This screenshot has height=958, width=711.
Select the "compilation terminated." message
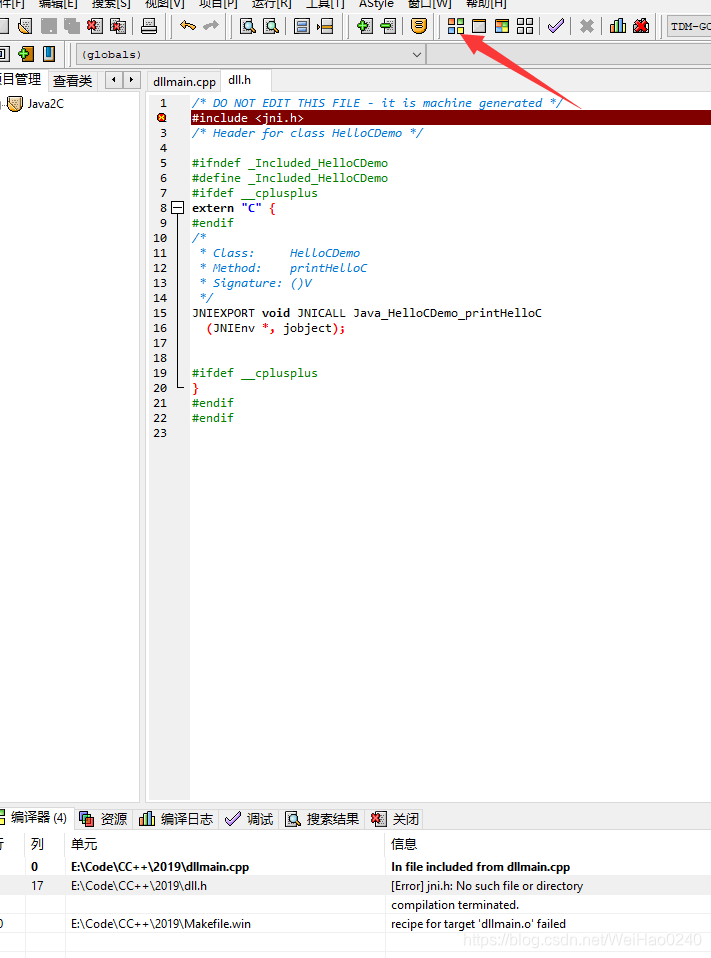(356, 904)
